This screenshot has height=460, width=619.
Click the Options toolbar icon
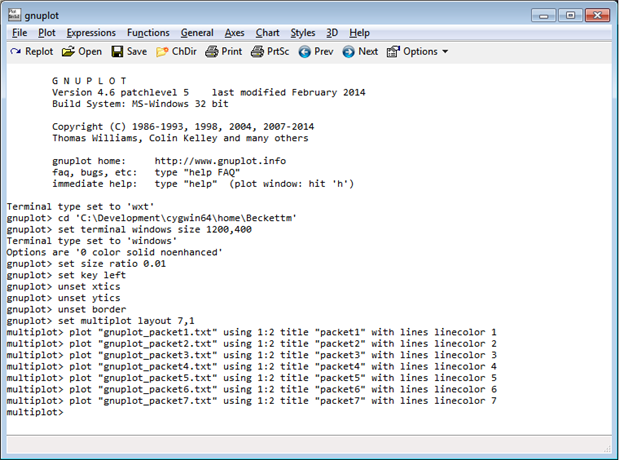(x=393, y=51)
